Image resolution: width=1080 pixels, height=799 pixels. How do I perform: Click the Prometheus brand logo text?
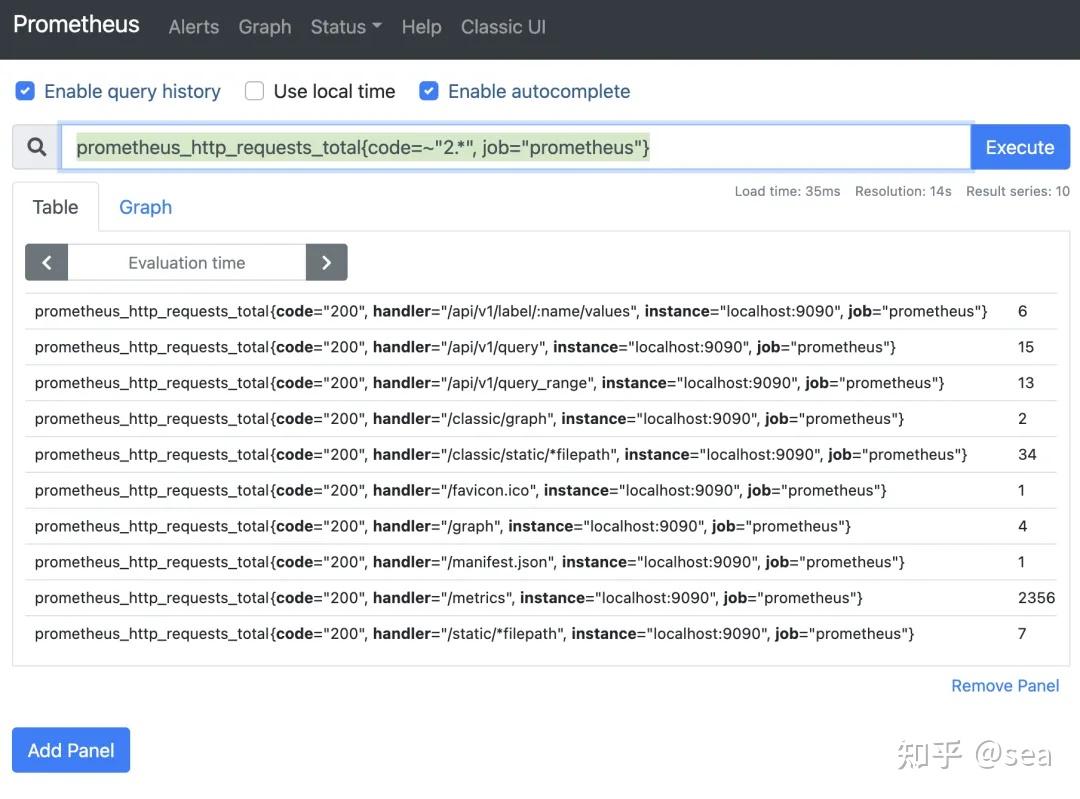click(76, 25)
